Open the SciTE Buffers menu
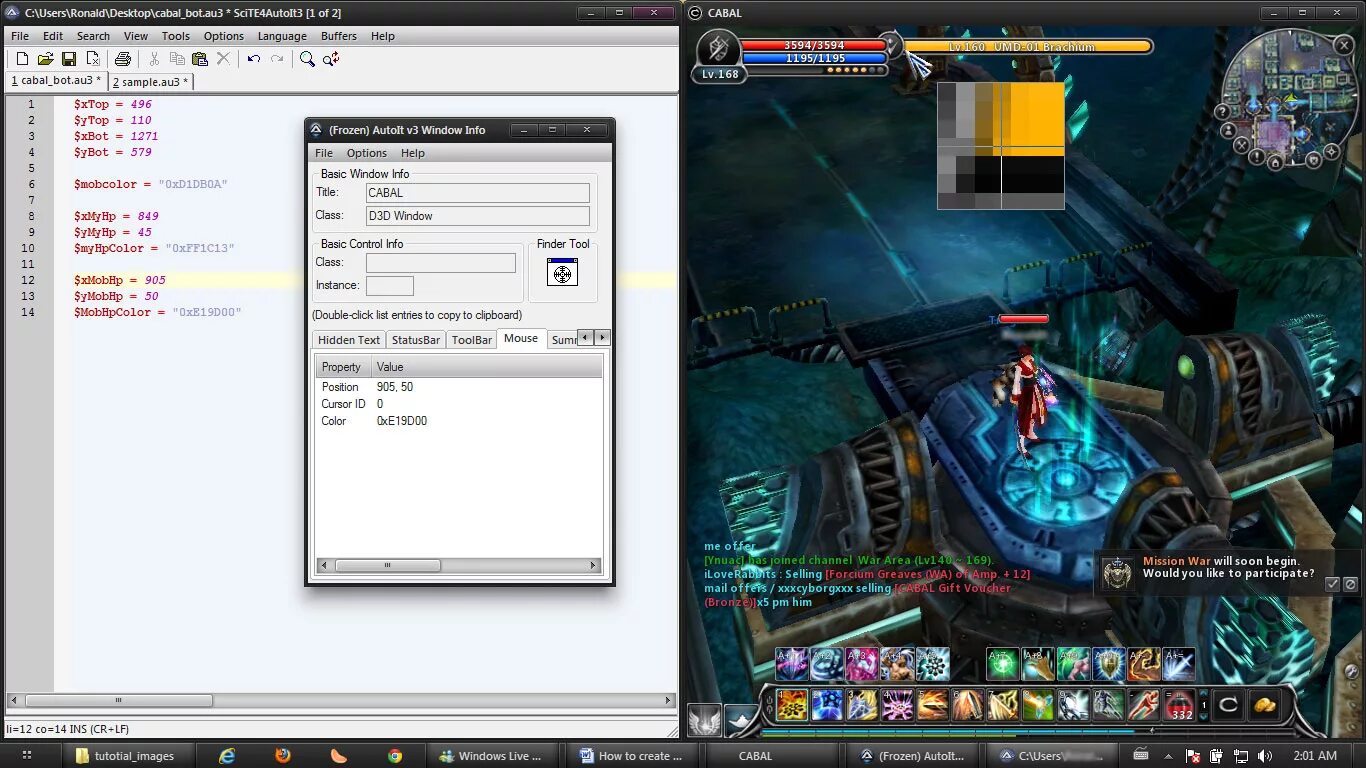Viewport: 1366px width, 768px height. click(339, 36)
